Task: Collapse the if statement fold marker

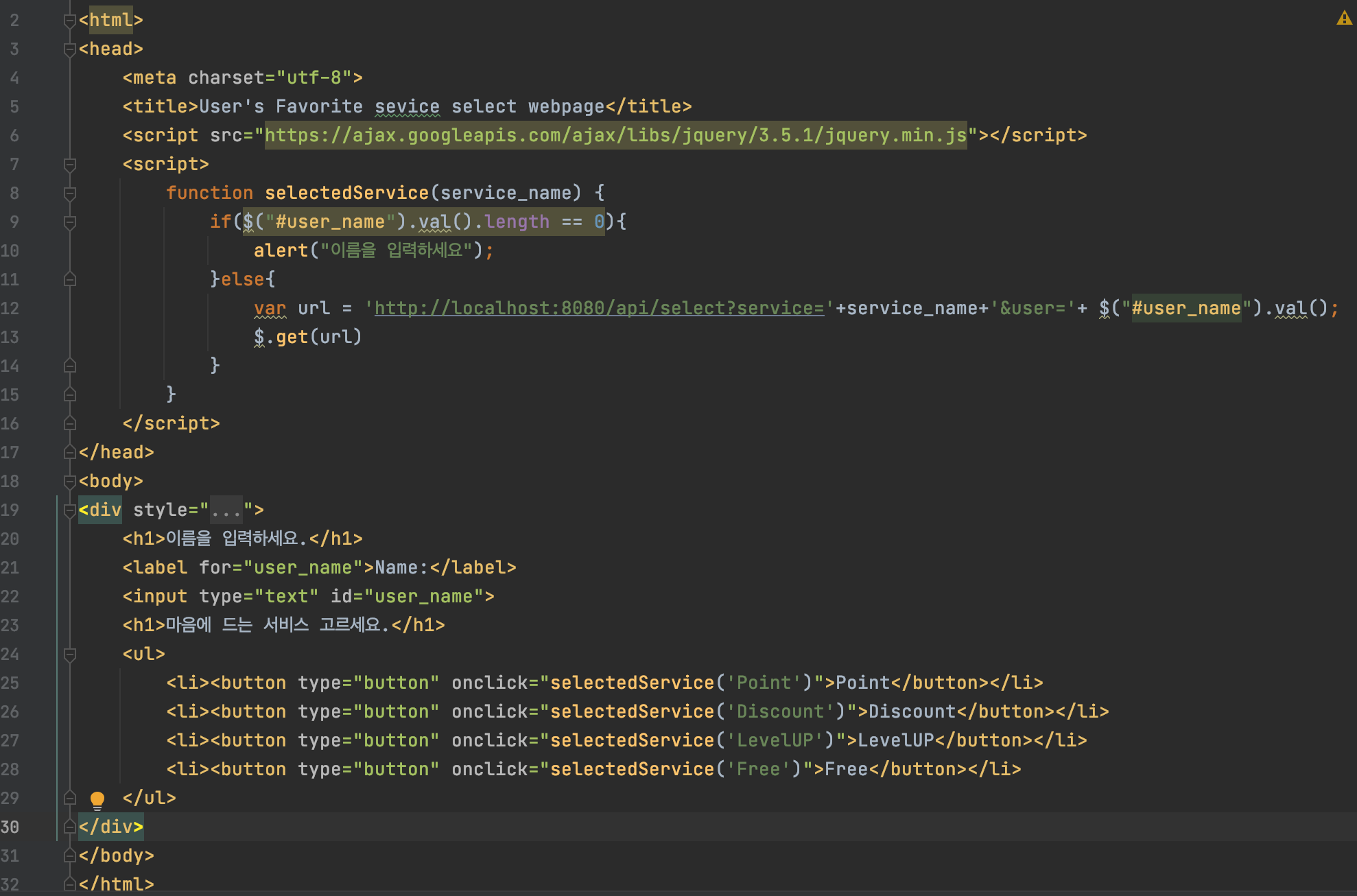Action: tap(69, 222)
